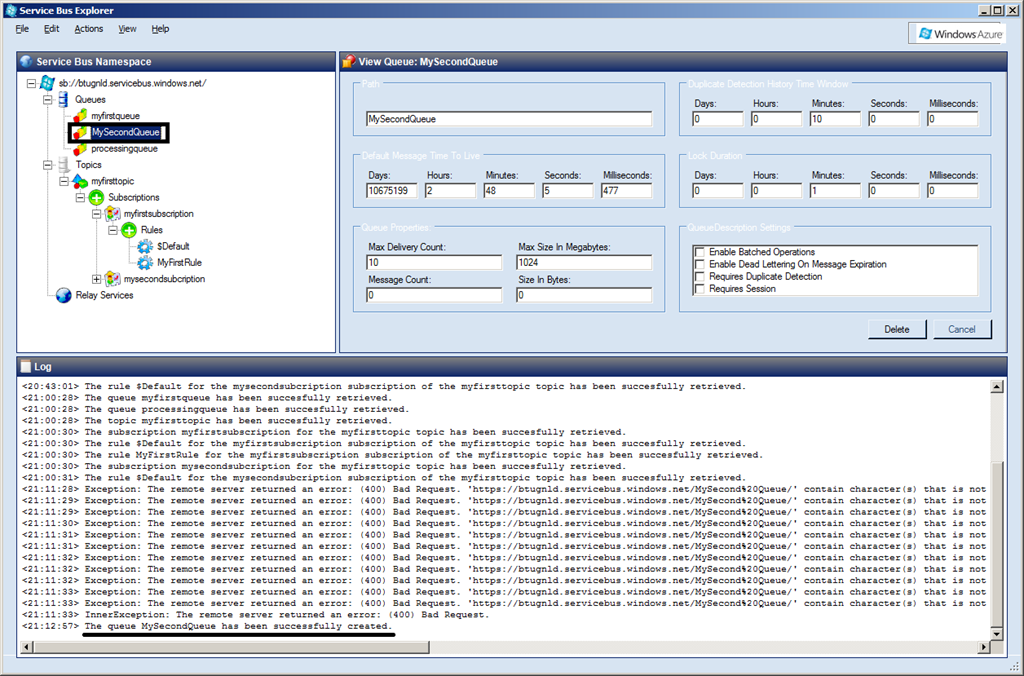The image size is (1024, 676).
Task: Click the Service Bus Explorer title bar icon
Action: click(x=10, y=10)
